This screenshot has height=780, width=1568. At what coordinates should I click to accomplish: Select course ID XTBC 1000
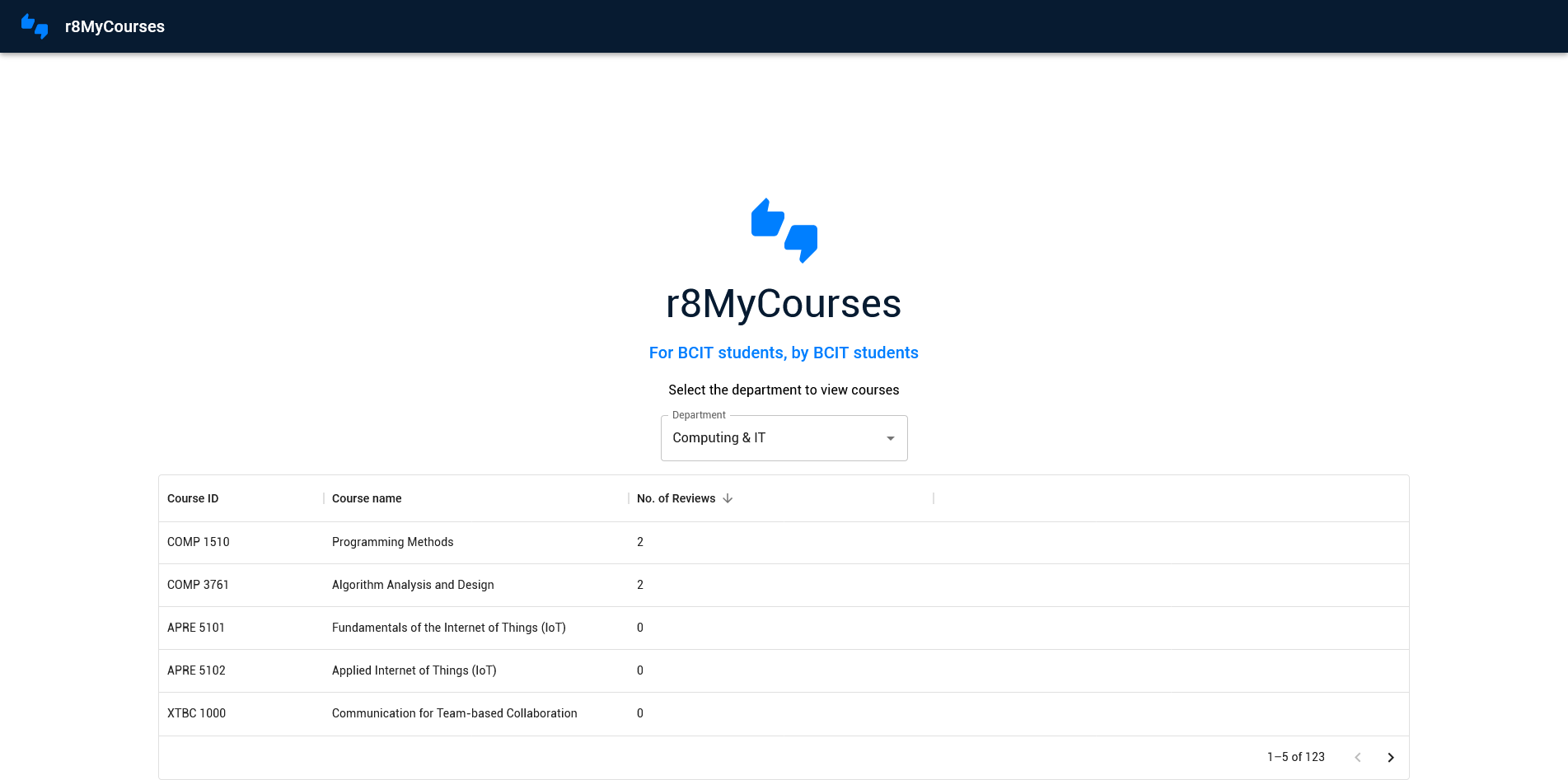(x=196, y=713)
